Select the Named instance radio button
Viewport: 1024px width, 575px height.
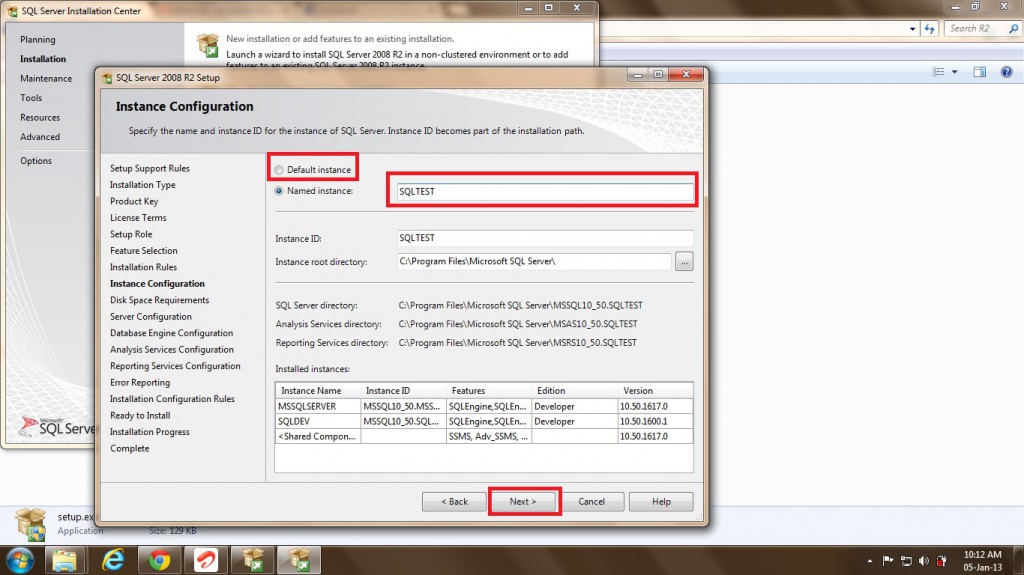(279, 190)
